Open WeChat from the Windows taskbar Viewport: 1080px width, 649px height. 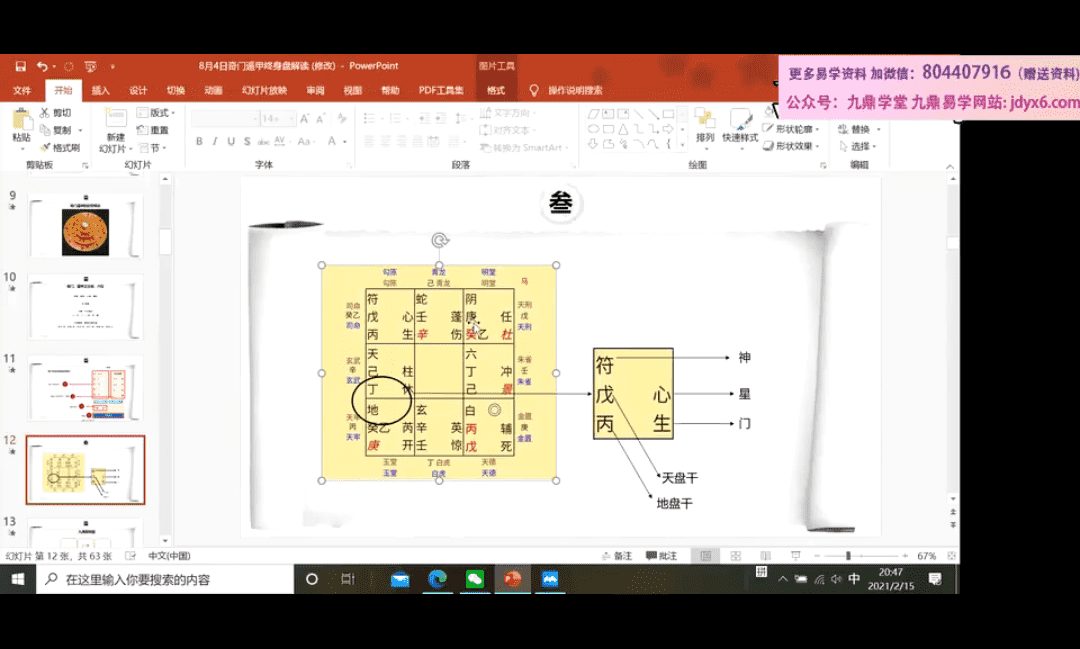tap(474, 579)
